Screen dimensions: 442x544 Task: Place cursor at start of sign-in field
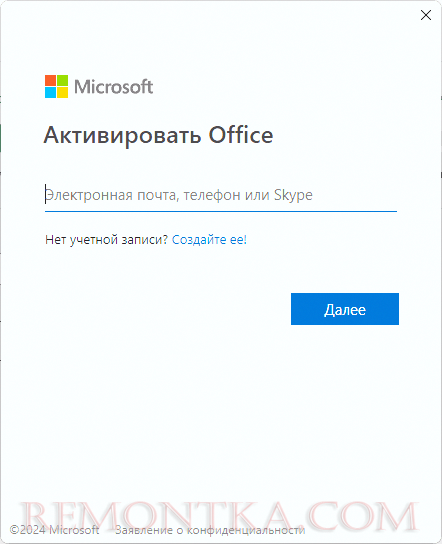click(x=46, y=195)
